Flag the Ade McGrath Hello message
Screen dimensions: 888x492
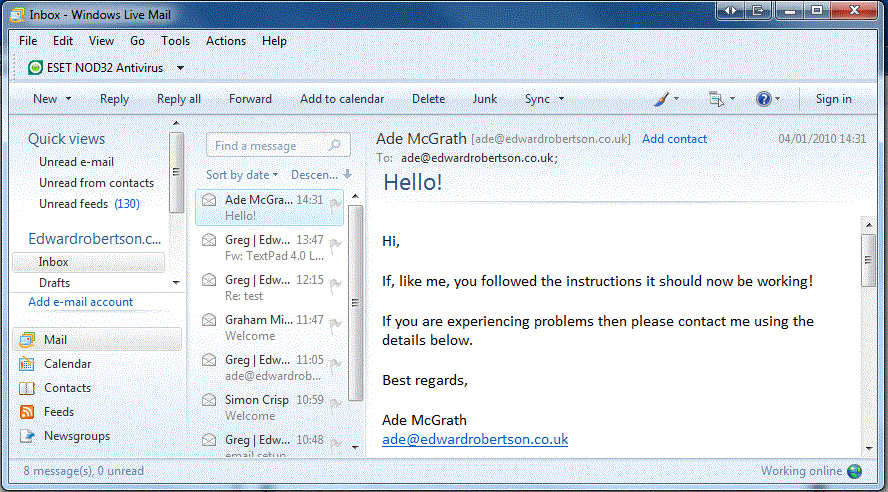335,202
